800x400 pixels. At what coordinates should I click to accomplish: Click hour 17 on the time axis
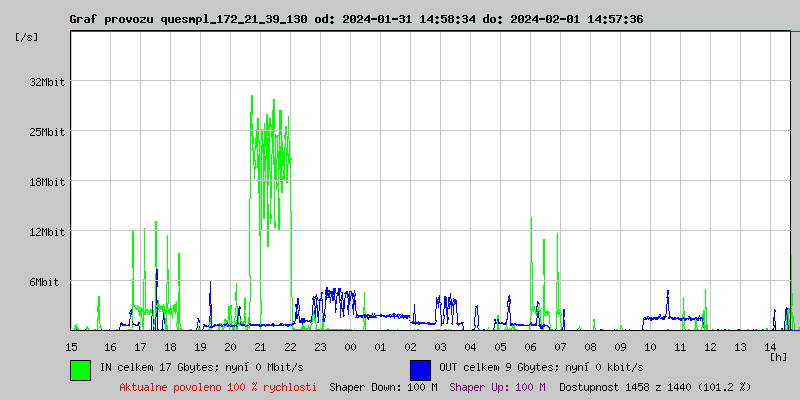[x=140, y=346]
